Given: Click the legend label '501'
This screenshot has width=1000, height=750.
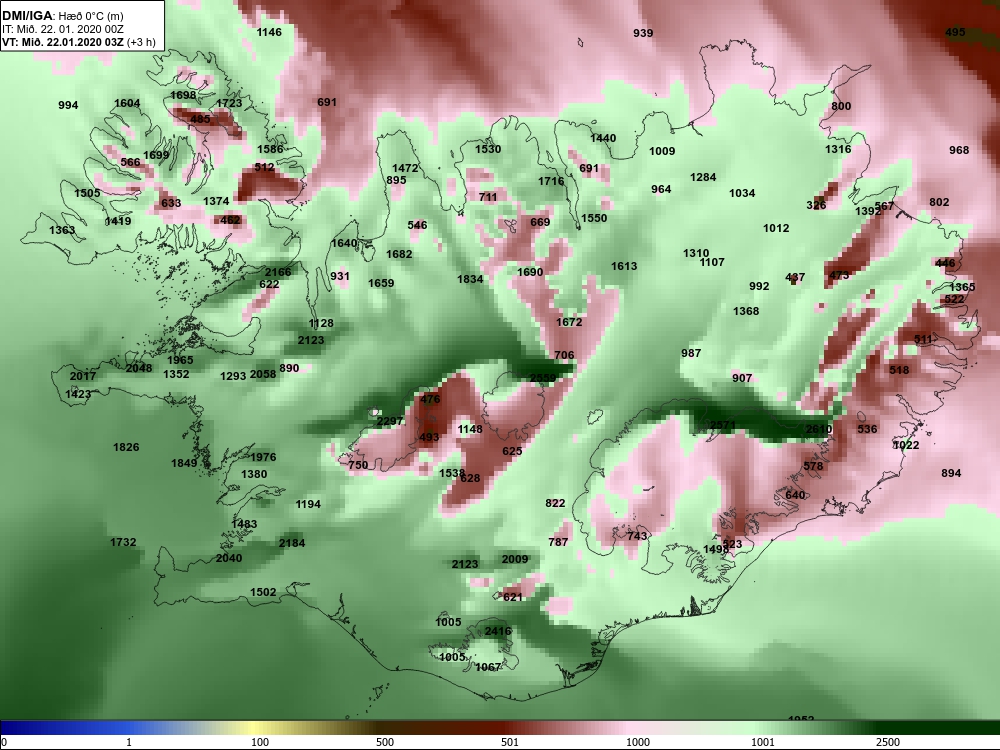Looking at the screenshot, I should click(x=510, y=742).
